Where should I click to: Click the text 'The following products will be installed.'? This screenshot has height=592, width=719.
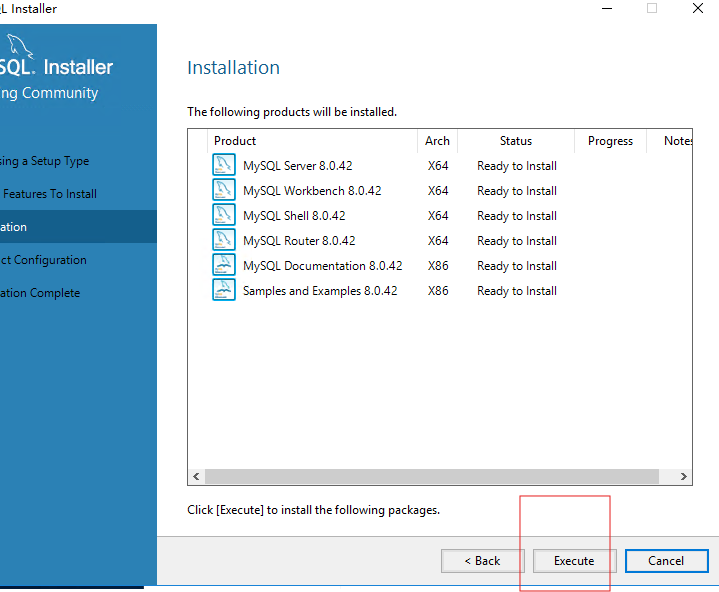point(292,112)
